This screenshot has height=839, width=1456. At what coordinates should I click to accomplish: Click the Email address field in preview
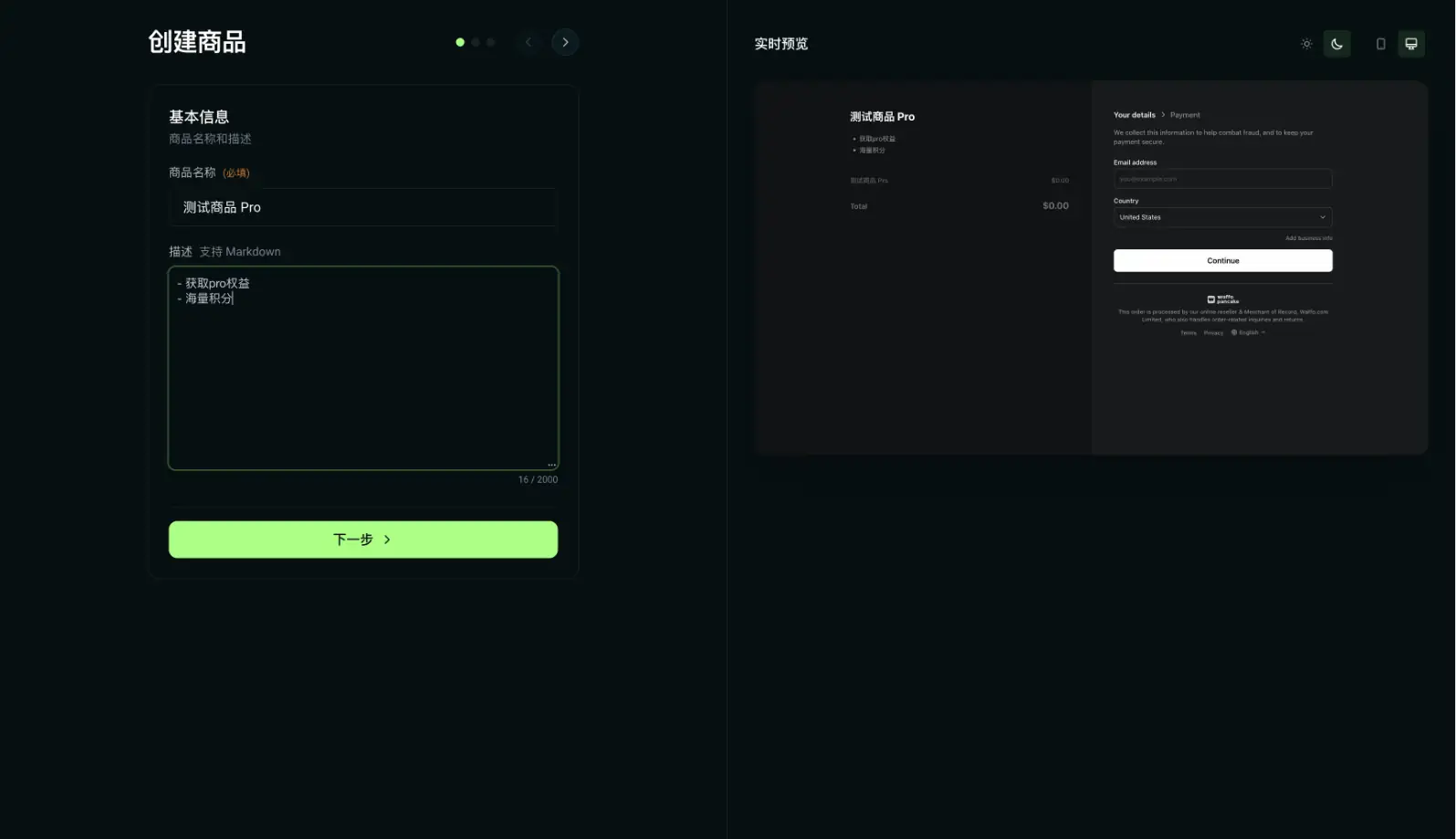click(x=1222, y=179)
